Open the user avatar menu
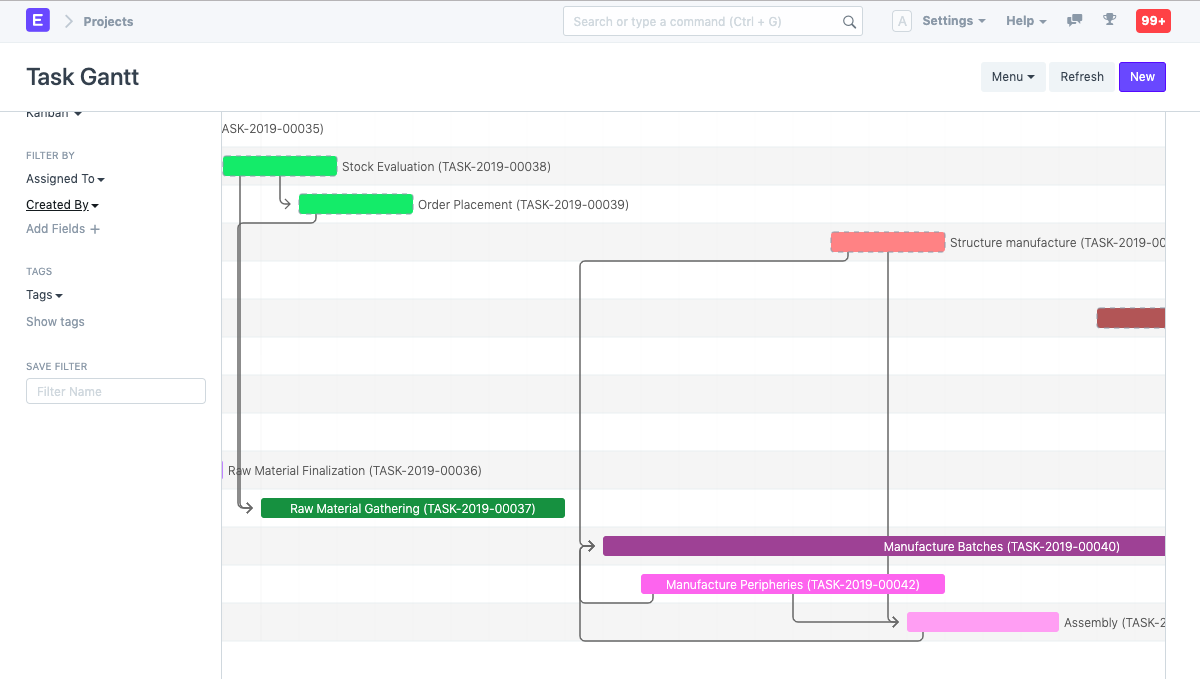 (x=901, y=20)
